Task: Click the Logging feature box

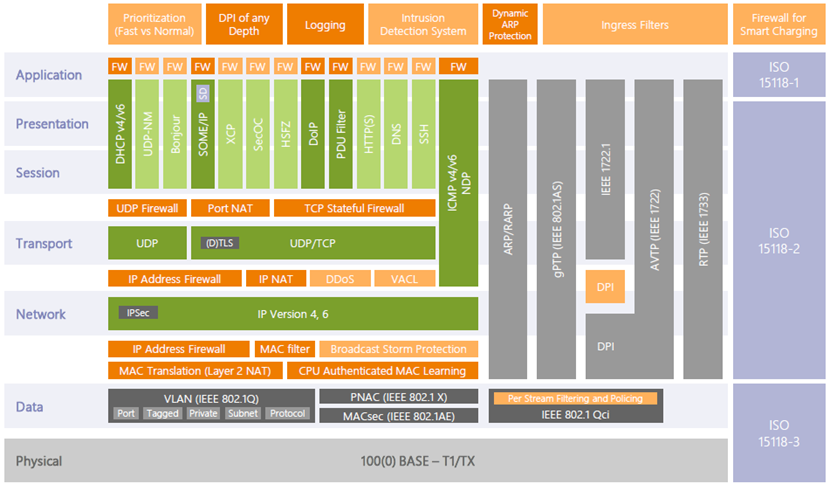Action: (x=325, y=25)
